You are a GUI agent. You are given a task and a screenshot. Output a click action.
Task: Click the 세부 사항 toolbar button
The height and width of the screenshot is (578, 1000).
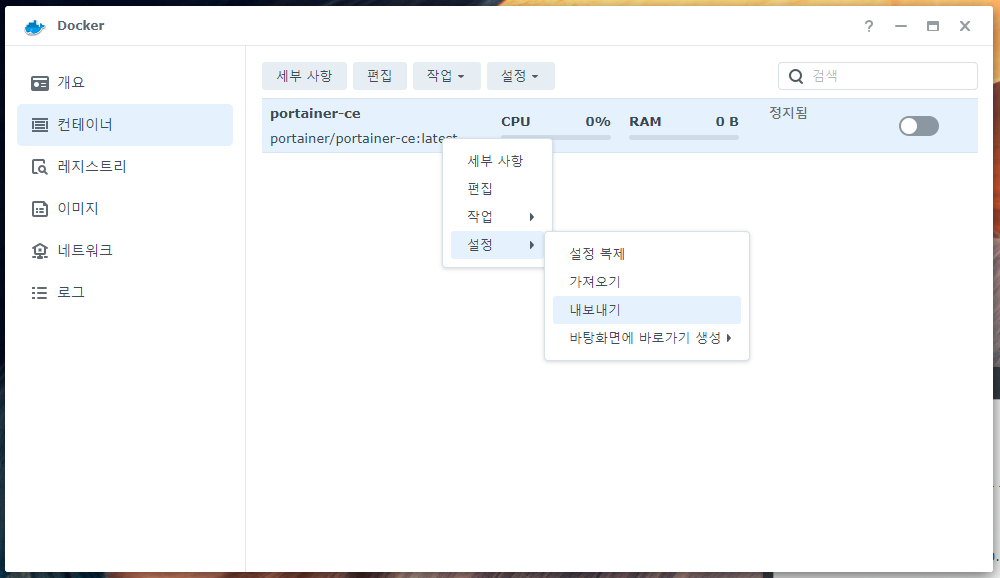pyautogui.click(x=304, y=76)
